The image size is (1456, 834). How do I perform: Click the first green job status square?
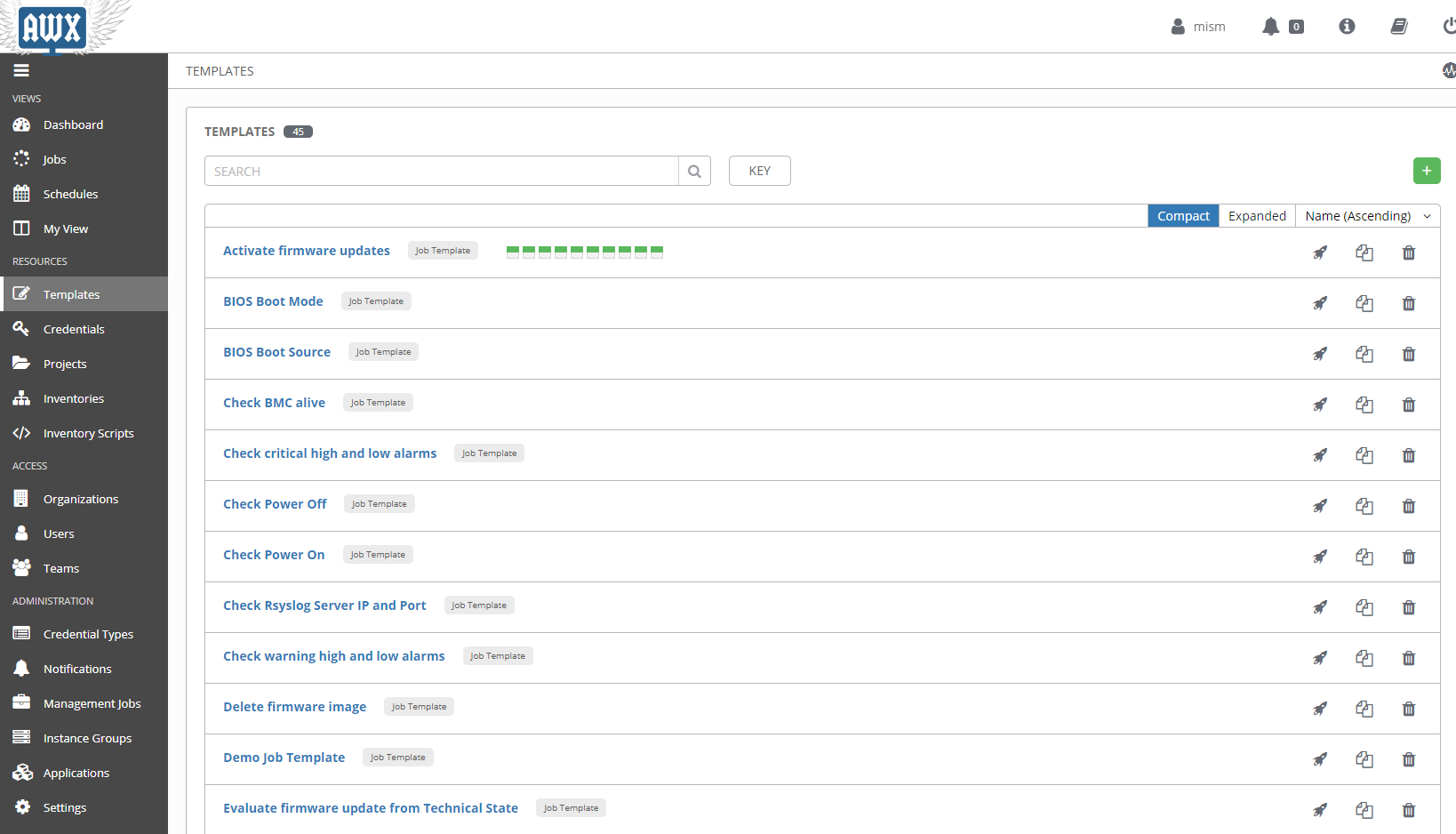[513, 252]
